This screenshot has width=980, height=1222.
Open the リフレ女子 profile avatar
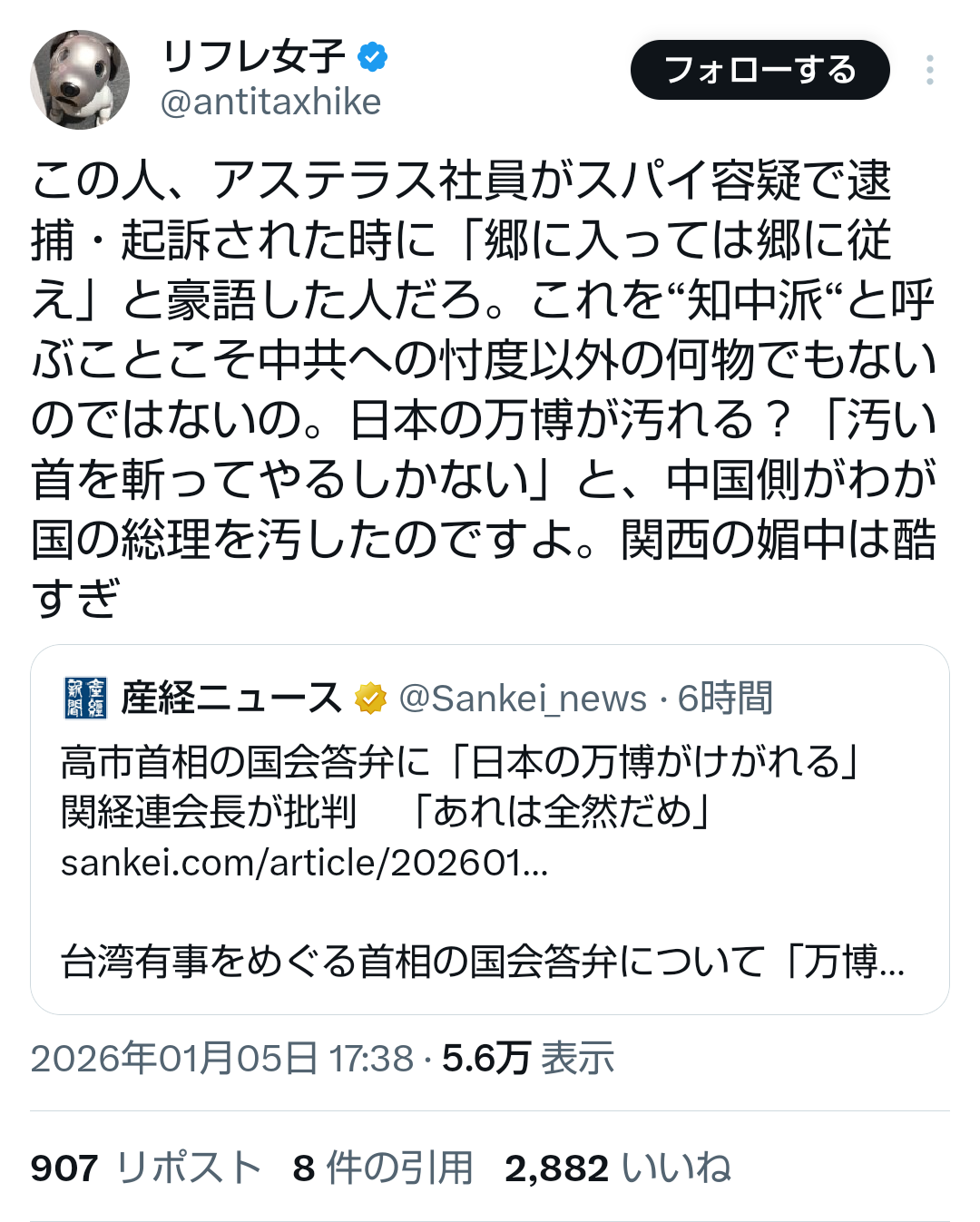(x=80, y=79)
